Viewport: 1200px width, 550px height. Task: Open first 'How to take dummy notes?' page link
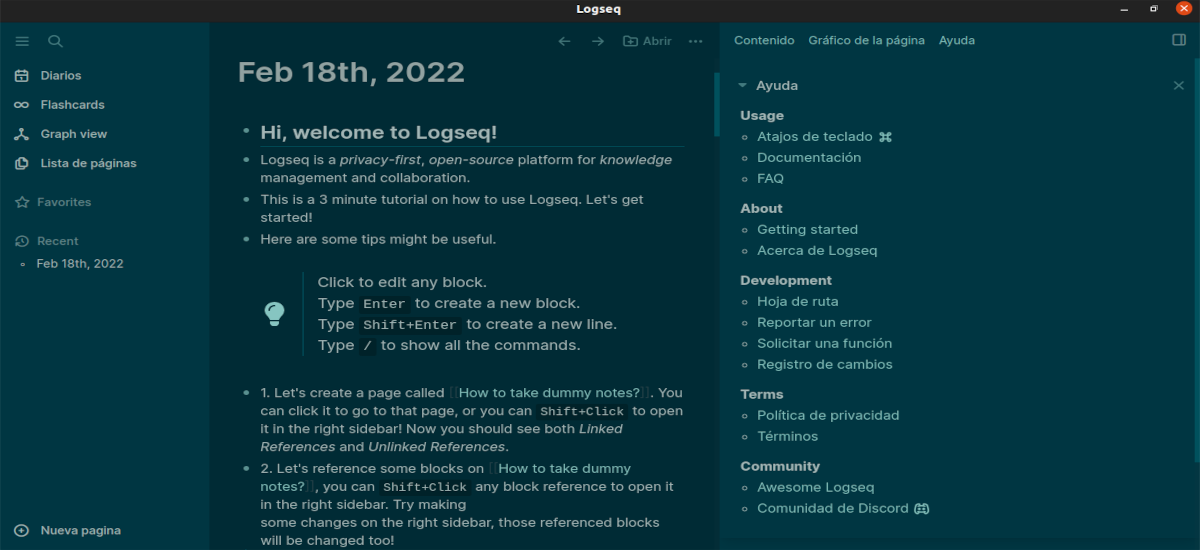point(549,393)
